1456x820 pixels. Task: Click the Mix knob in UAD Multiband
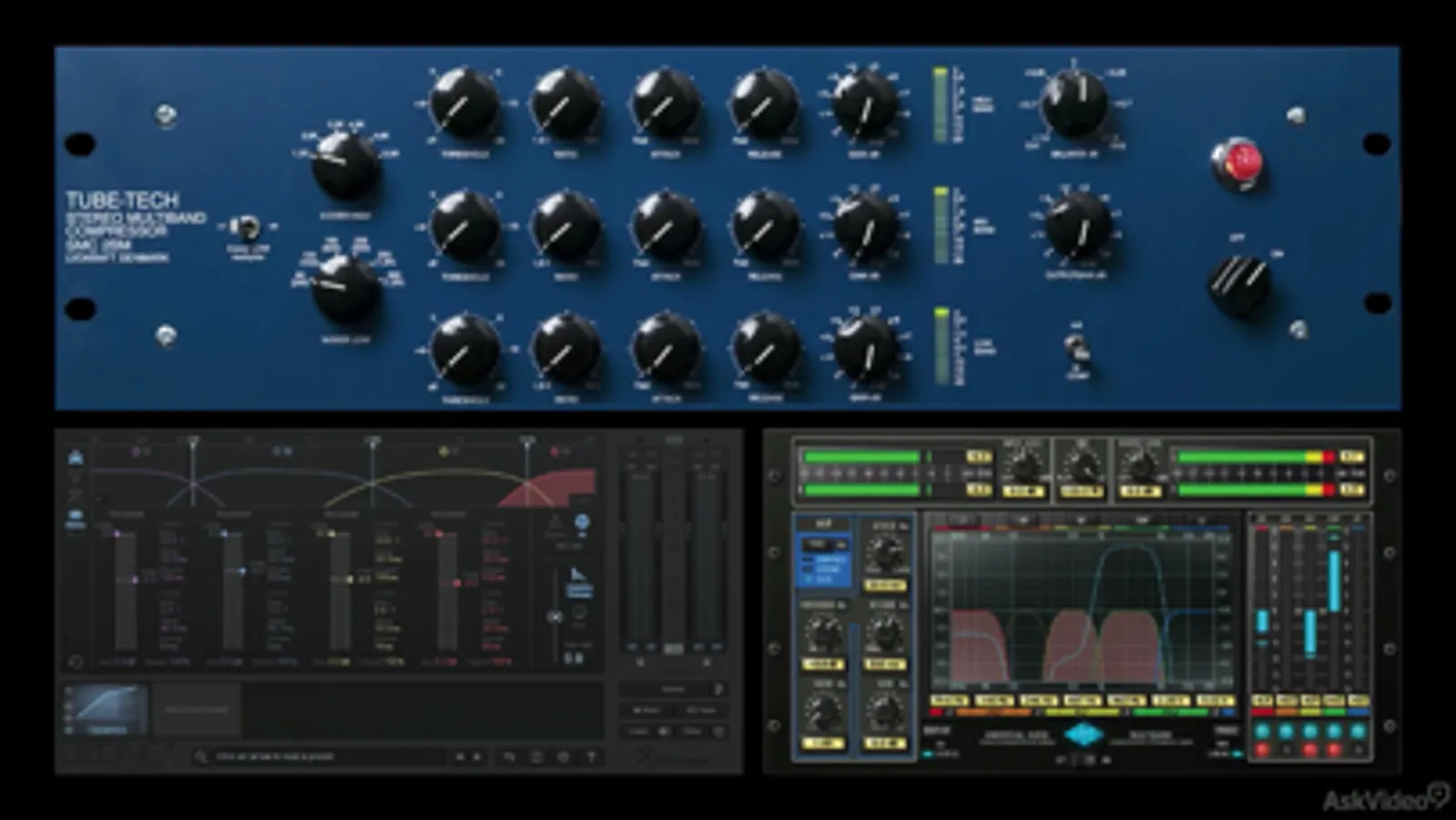[1083, 467]
